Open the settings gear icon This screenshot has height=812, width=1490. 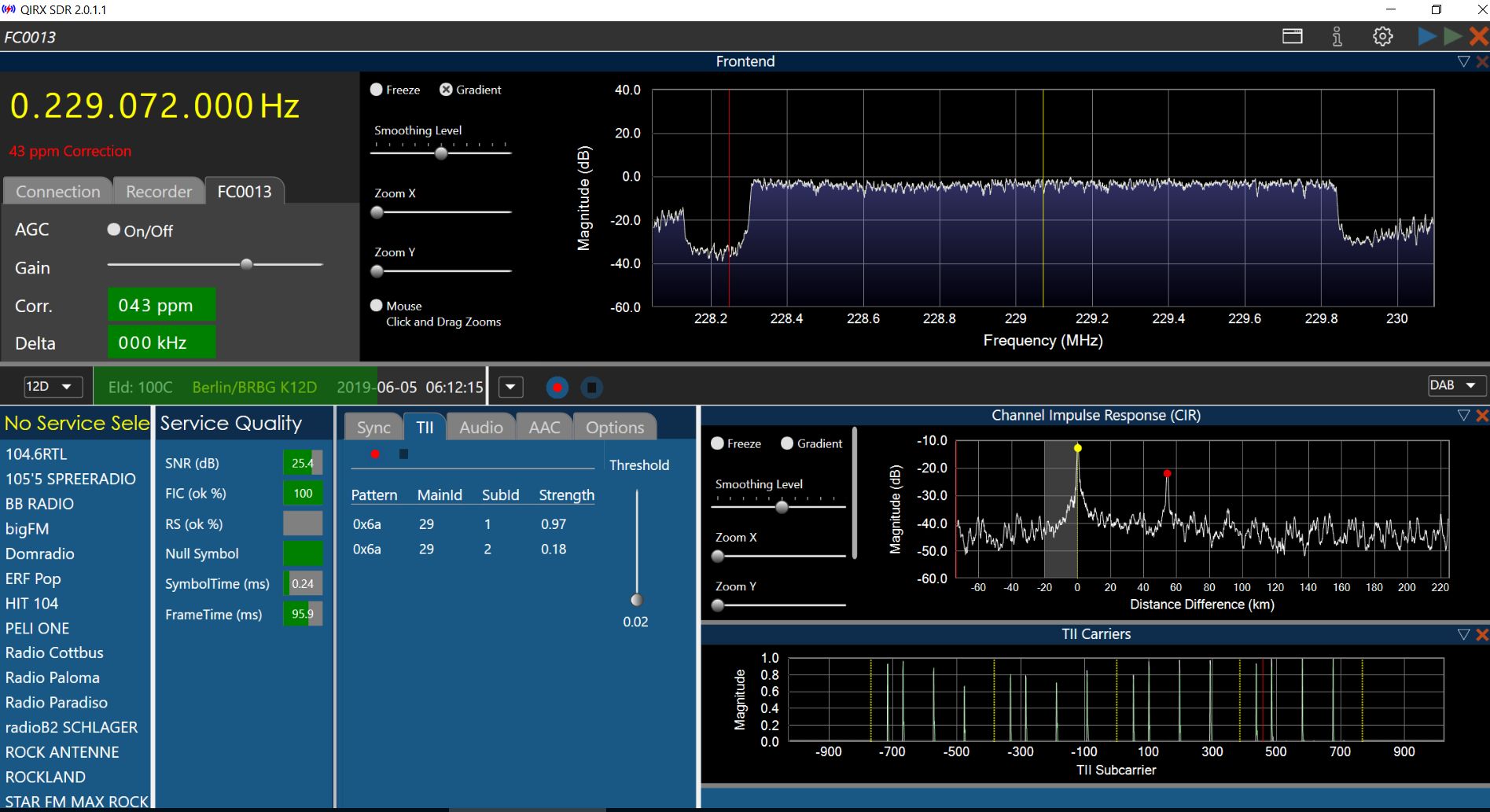(1382, 37)
